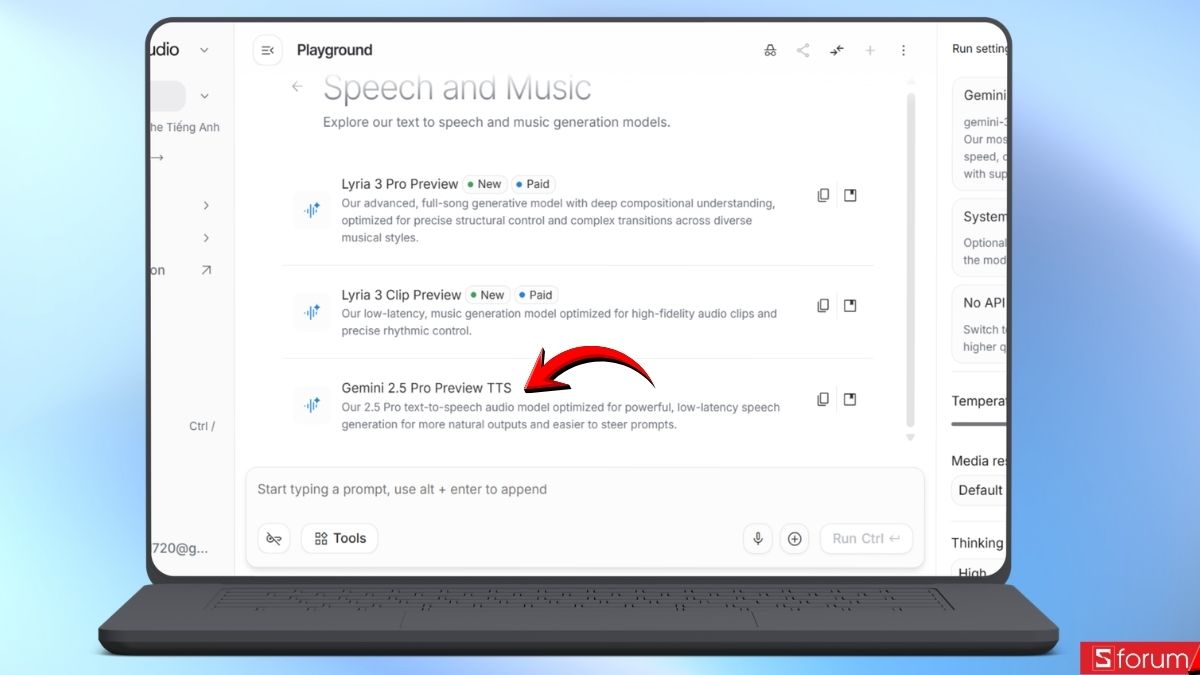Open the Gemini model selector card in Run settings
This screenshot has height=675, width=1200.
click(979, 133)
